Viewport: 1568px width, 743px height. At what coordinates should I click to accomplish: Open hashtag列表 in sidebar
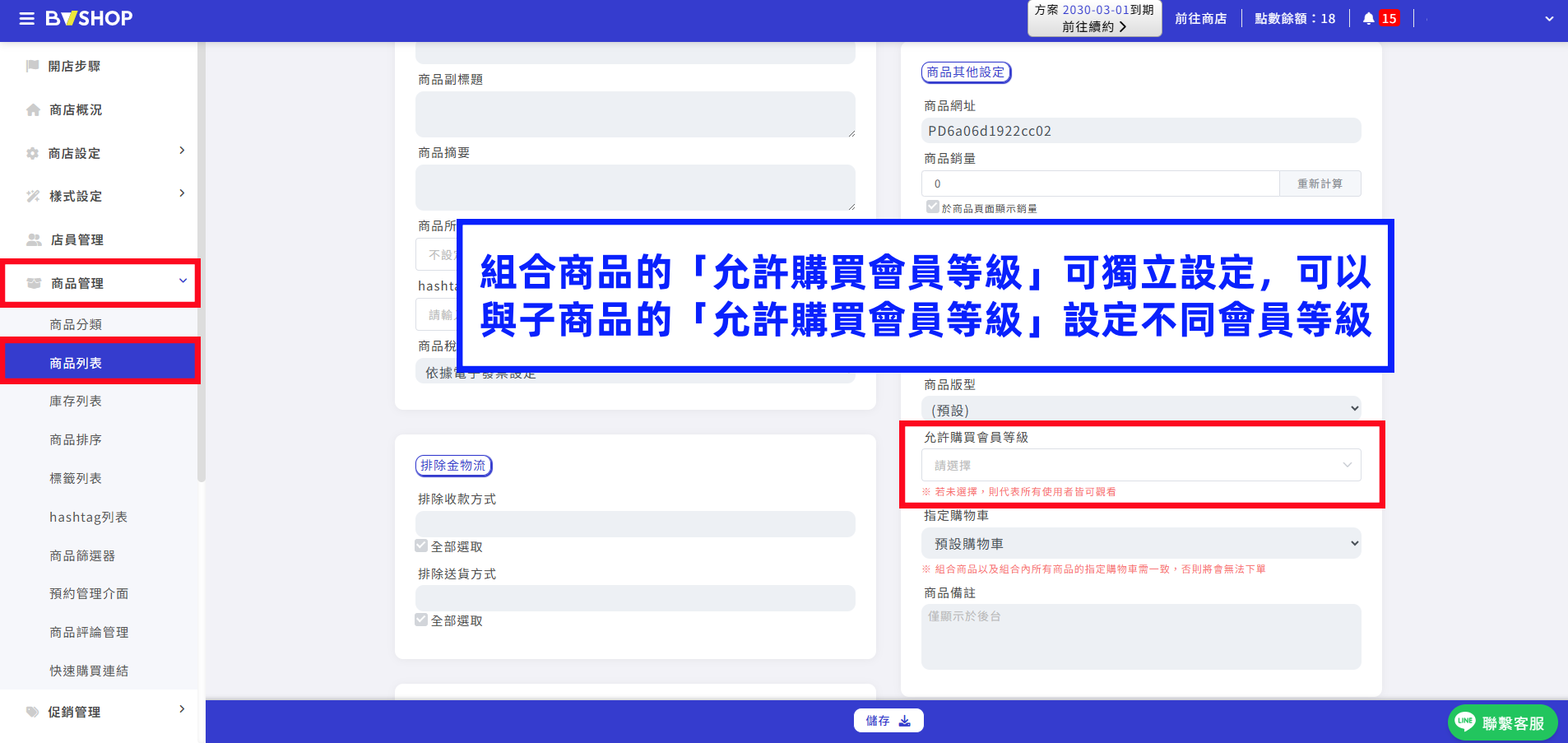(88, 518)
